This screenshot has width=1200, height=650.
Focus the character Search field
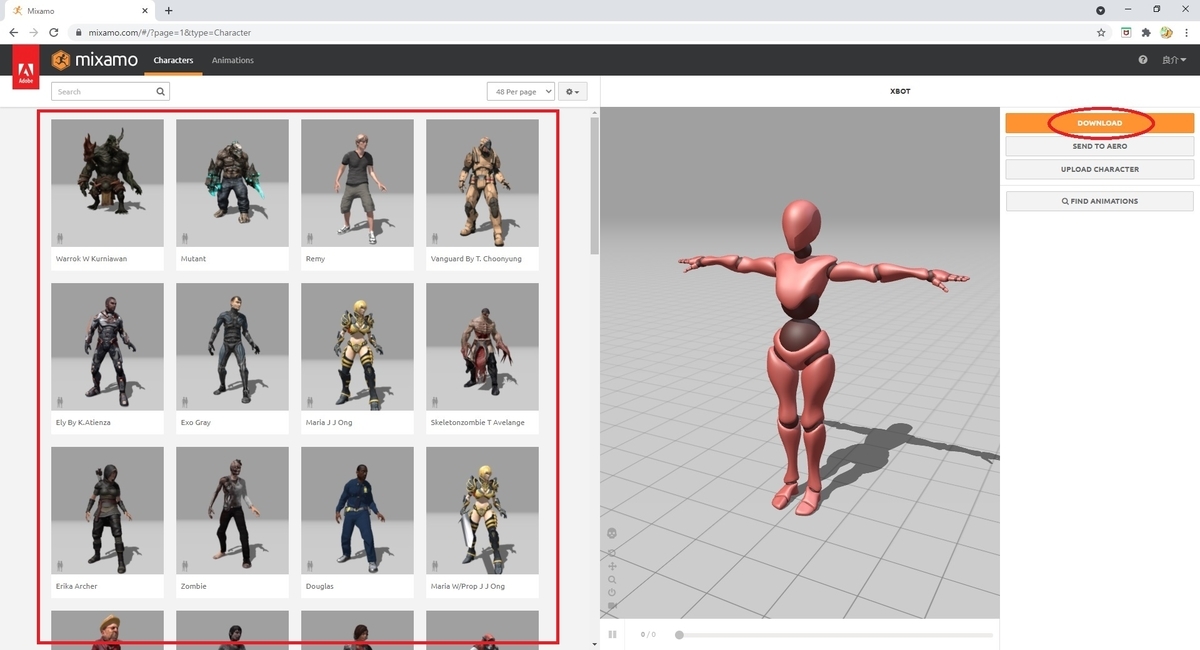click(110, 91)
